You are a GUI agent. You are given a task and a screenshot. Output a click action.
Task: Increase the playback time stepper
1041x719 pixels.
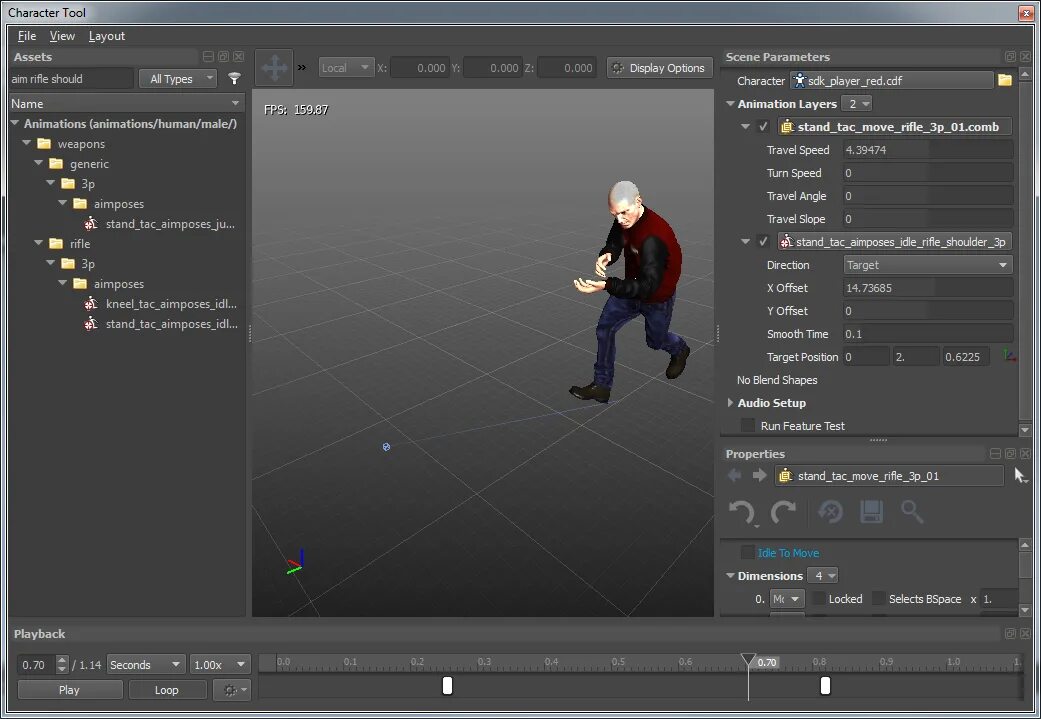point(62,660)
